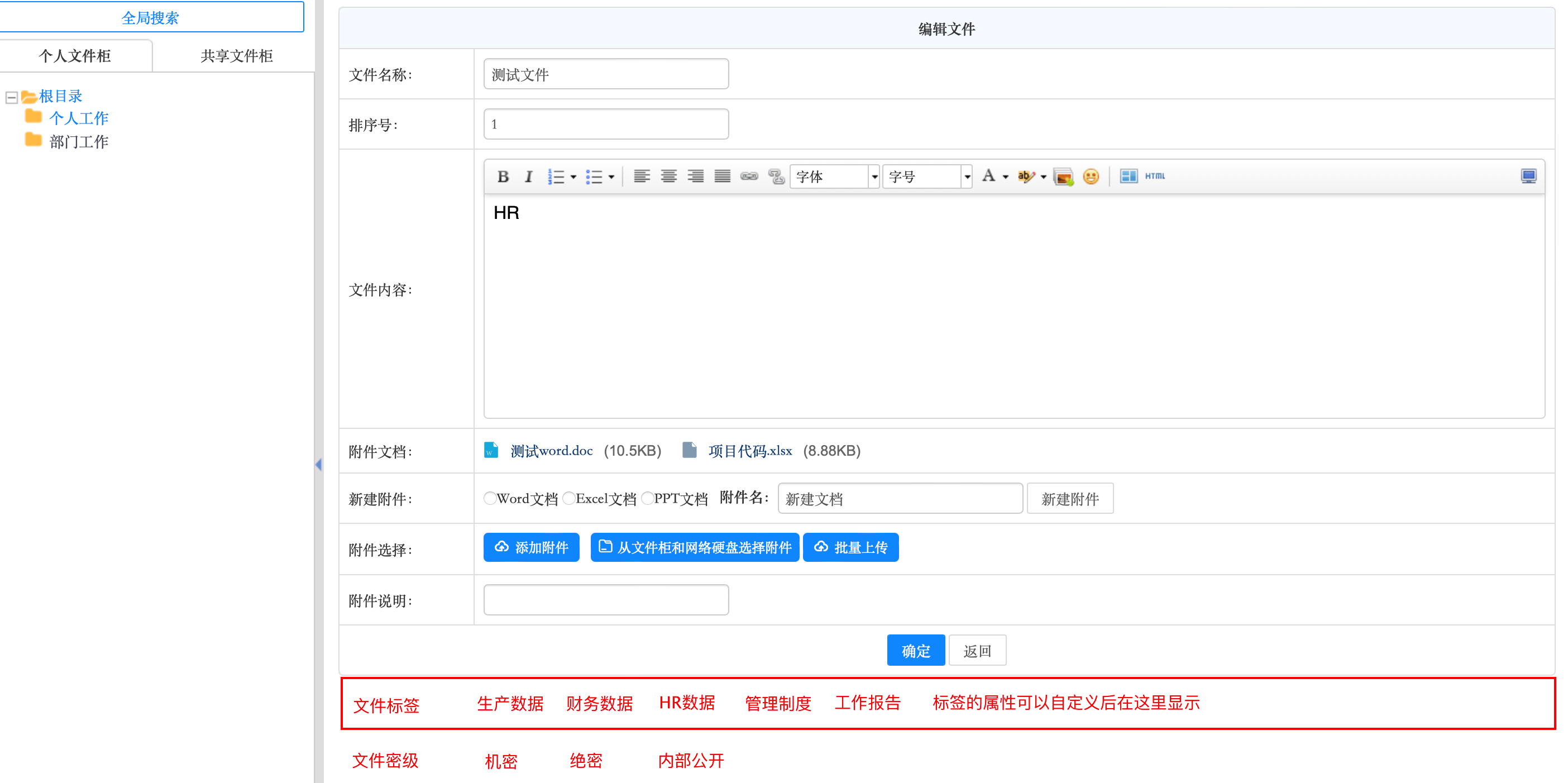
Task: Remove the hyperlink with the unlink icon
Action: (776, 176)
